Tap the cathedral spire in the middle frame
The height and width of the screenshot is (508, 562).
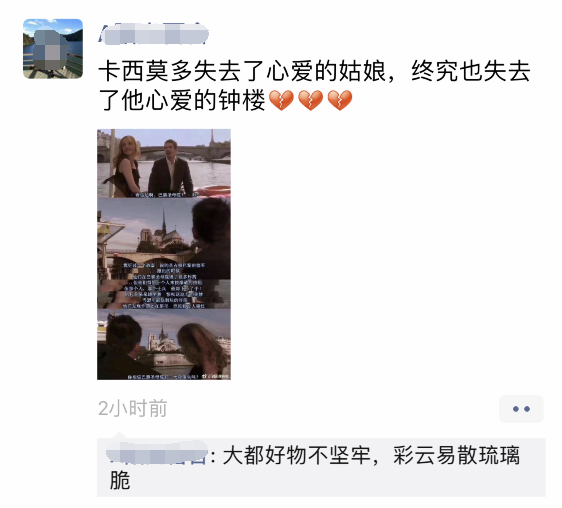click(x=164, y=219)
